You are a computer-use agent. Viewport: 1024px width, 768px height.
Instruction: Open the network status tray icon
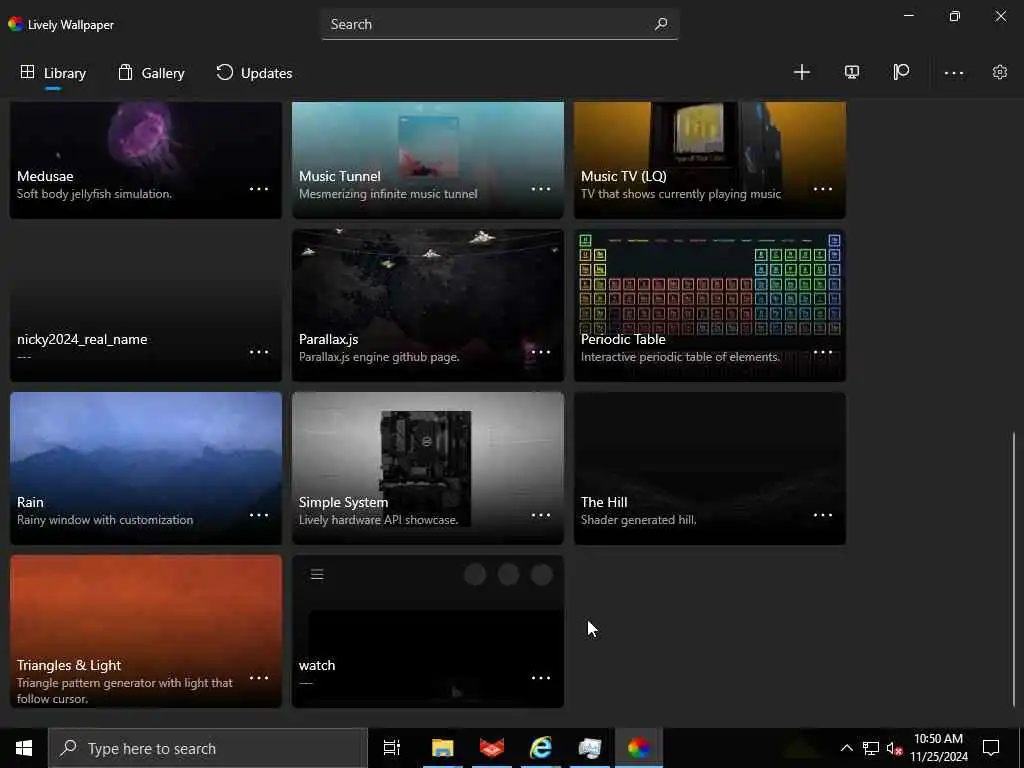coord(871,748)
